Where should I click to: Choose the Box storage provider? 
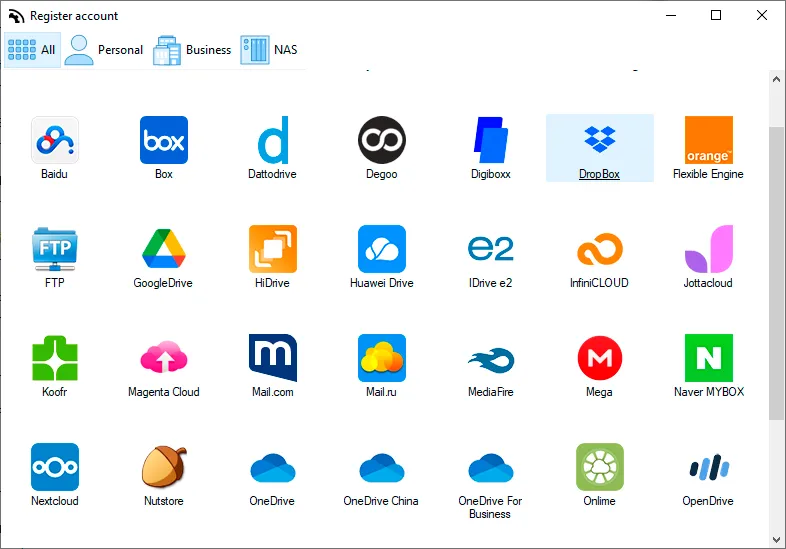coord(164,140)
